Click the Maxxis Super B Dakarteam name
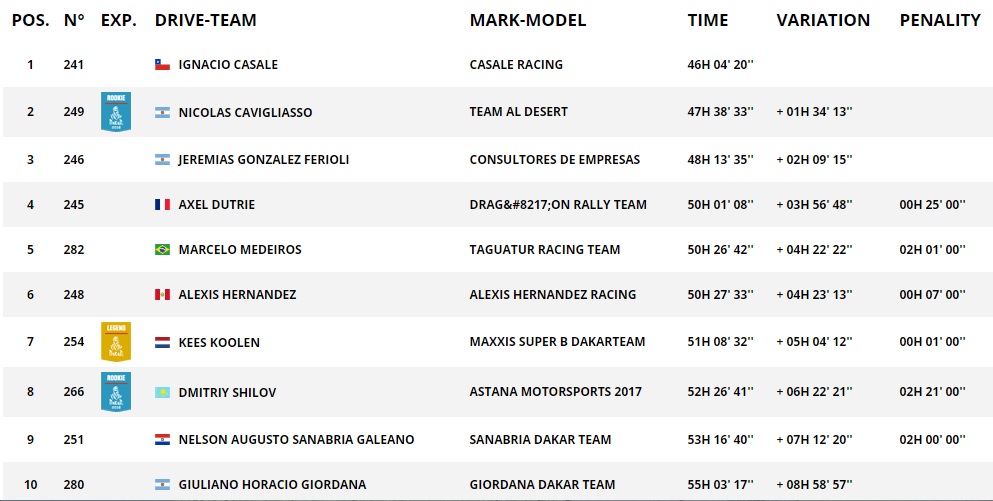Image resolution: width=993 pixels, height=501 pixels. click(x=557, y=343)
